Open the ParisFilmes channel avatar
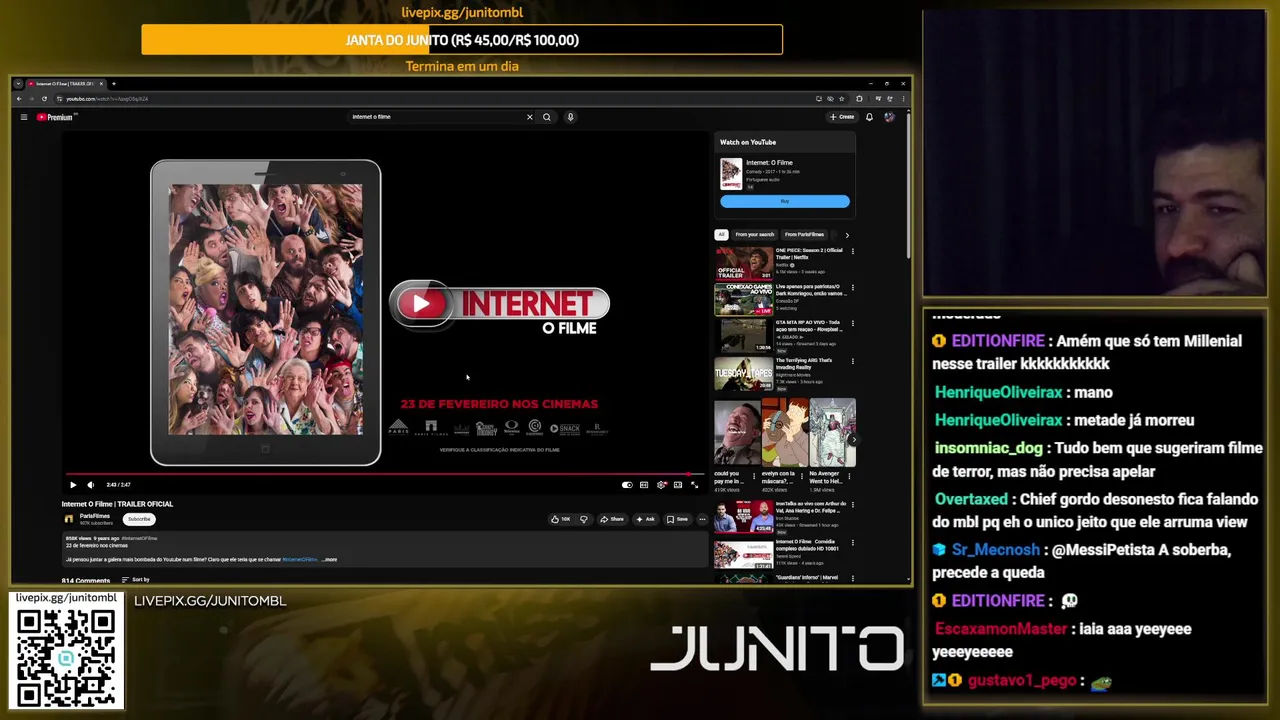1280x720 pixels. click(69, 519)
